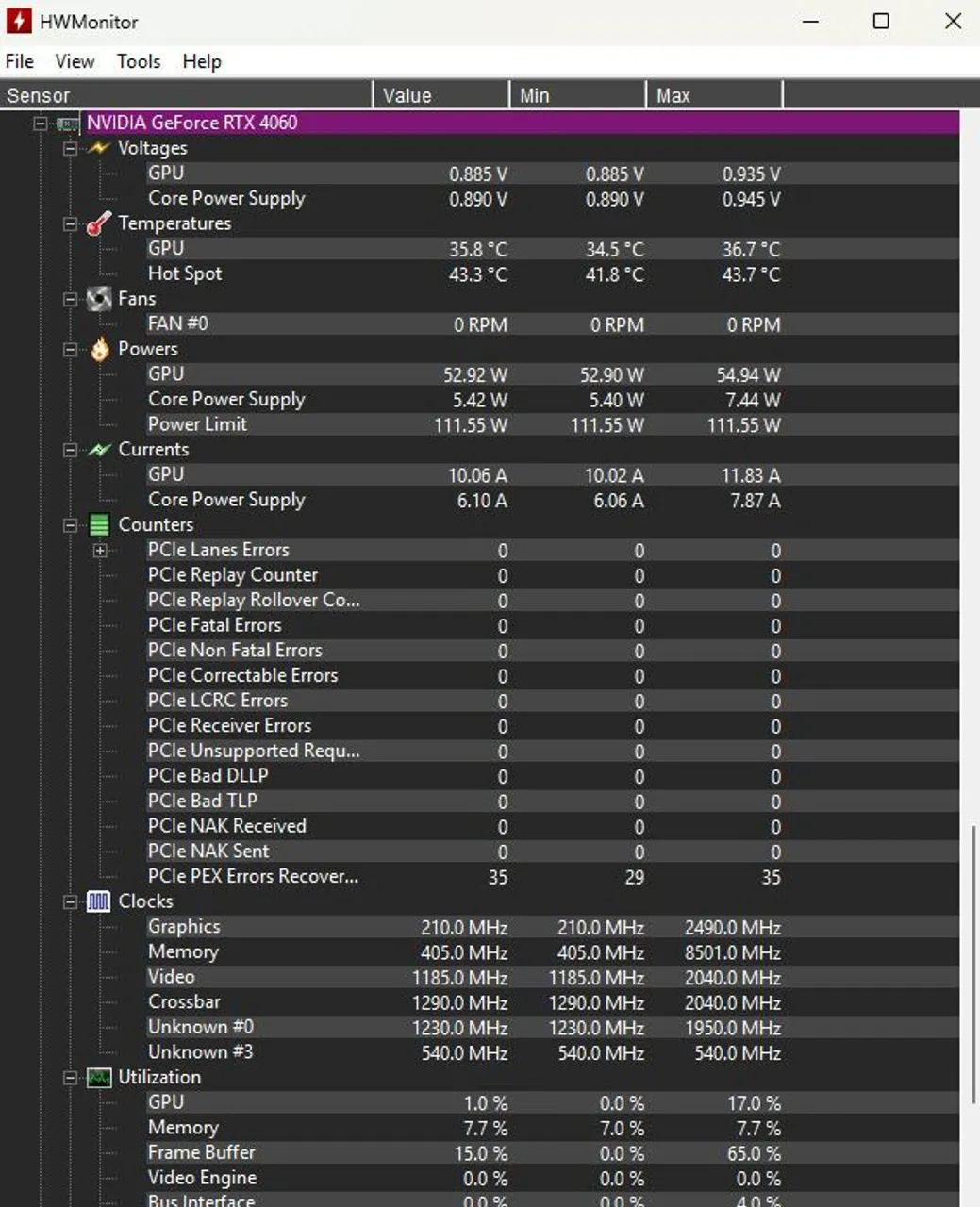Expand the PCIe Lanes Errors node
980x1207 pixels.
pyautogui.click(x=100, y=550)
